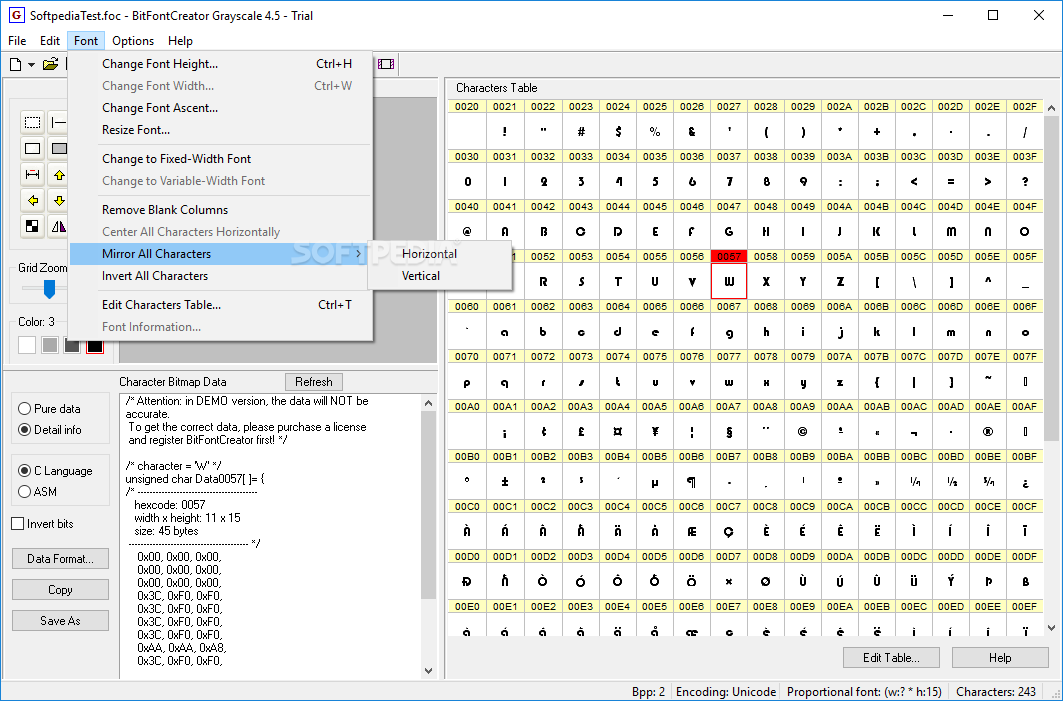Select the ¶ character cell under 00B6
Viewport: 1063px width, 701px height.
point(691,481)
